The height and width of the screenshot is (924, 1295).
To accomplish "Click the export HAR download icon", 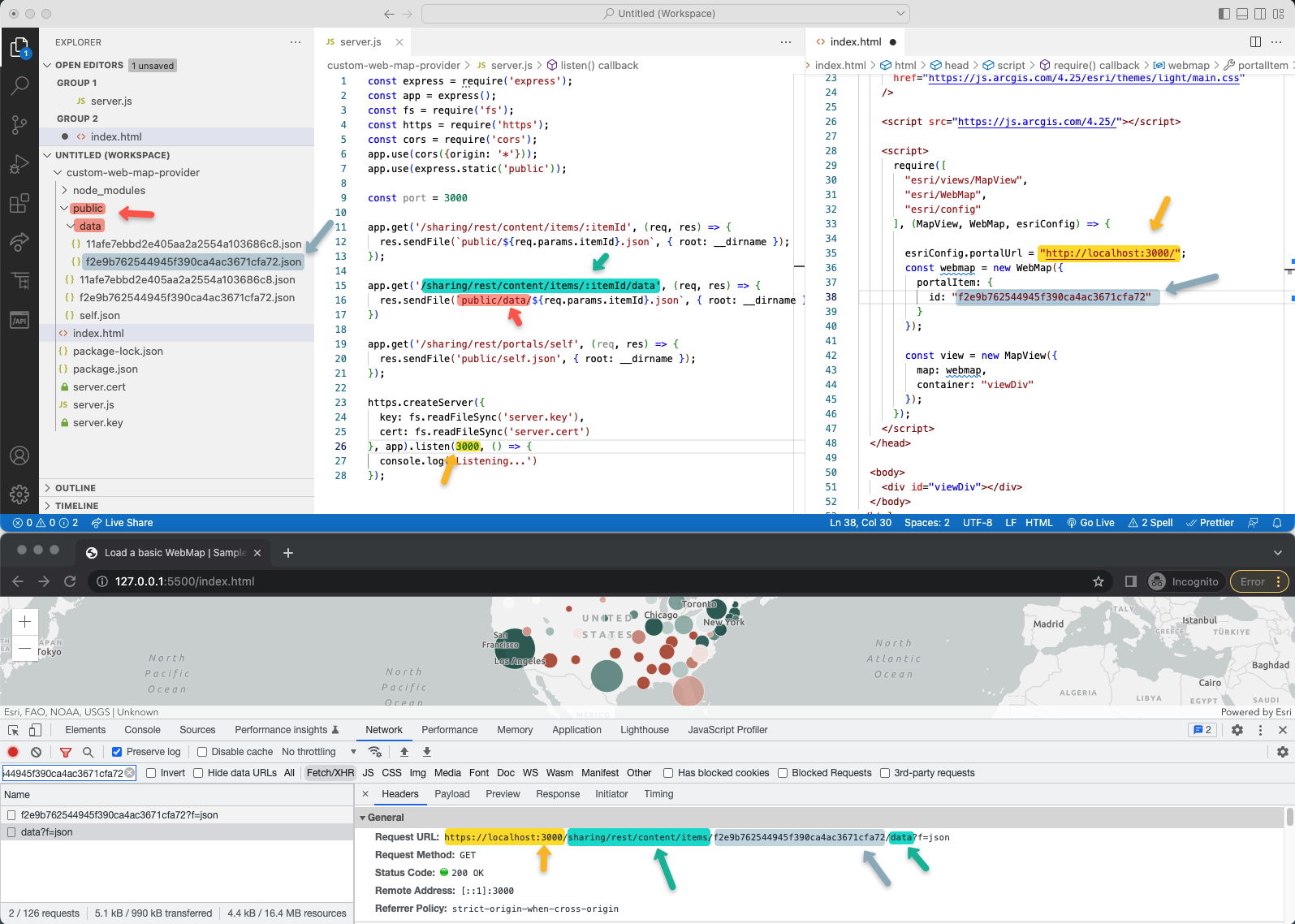I will (427, 752).
